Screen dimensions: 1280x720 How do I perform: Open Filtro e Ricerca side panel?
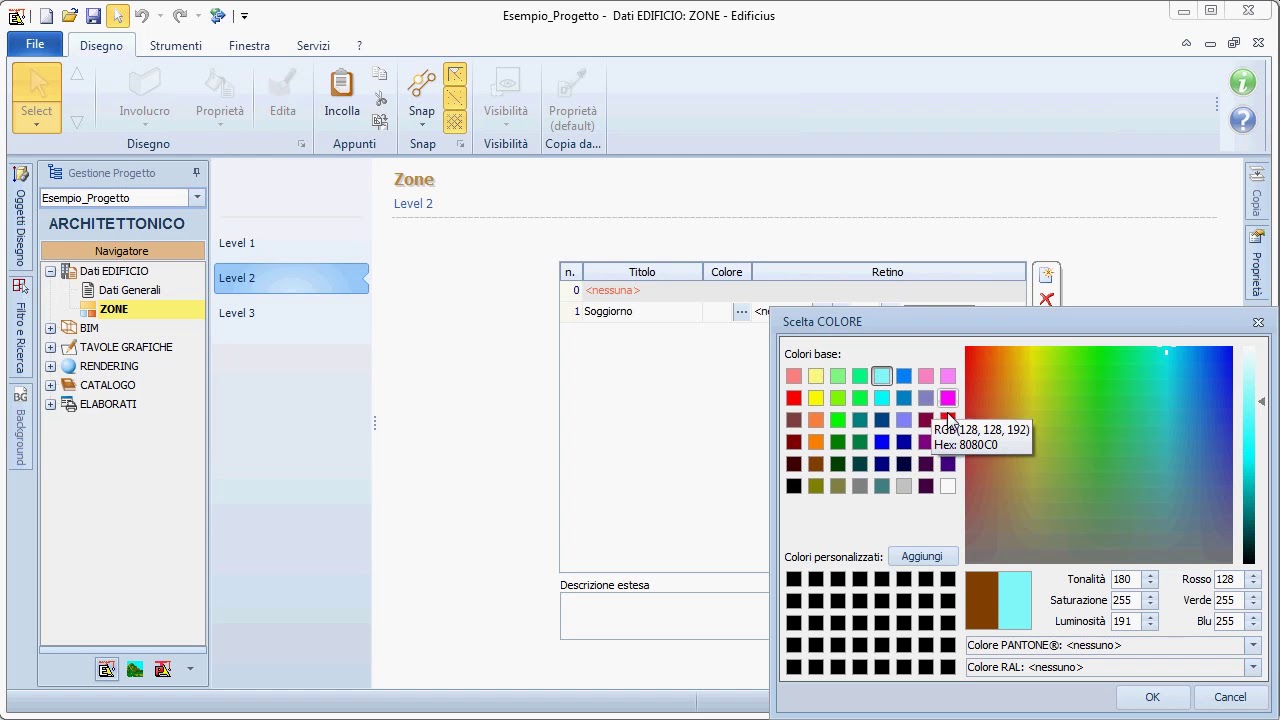20,329
